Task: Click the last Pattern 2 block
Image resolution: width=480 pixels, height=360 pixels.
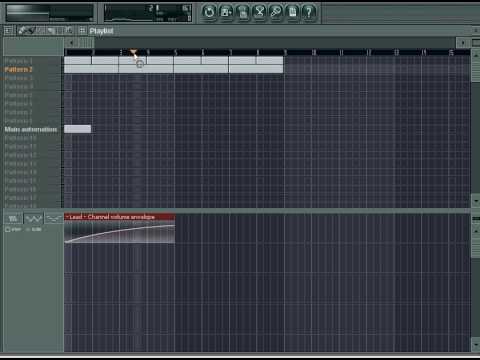Action: (x=256, y=69)
